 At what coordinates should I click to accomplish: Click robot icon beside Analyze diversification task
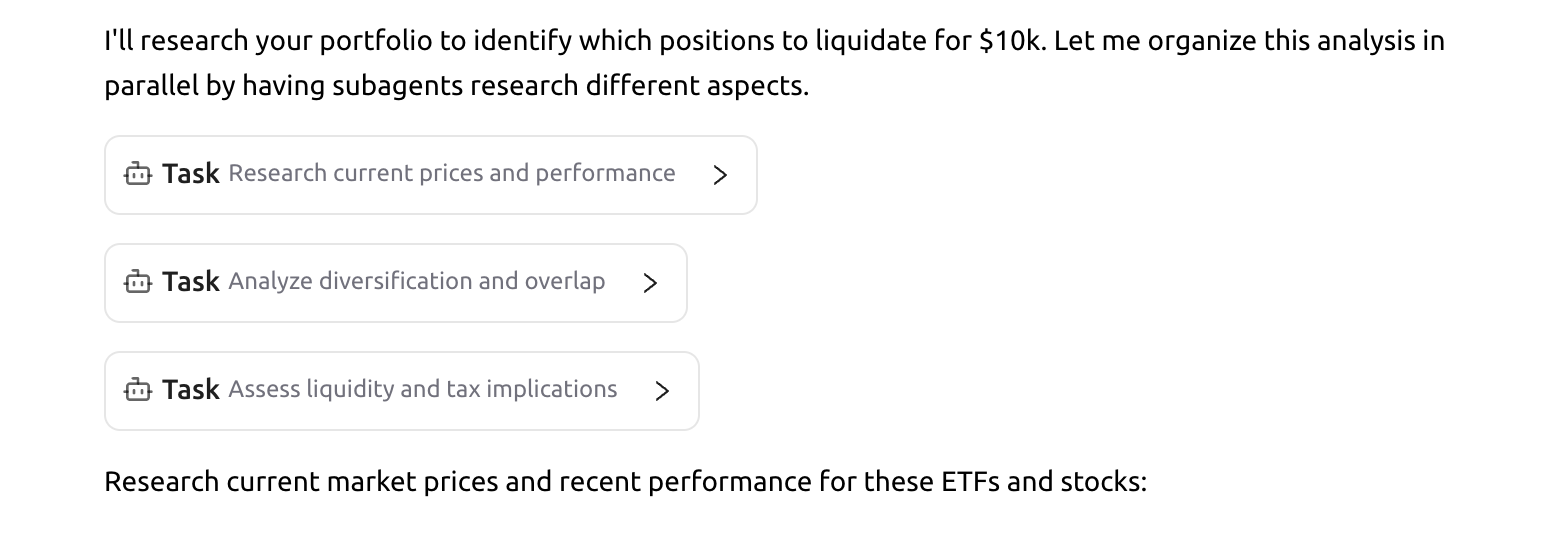click(x=137, y=283)
